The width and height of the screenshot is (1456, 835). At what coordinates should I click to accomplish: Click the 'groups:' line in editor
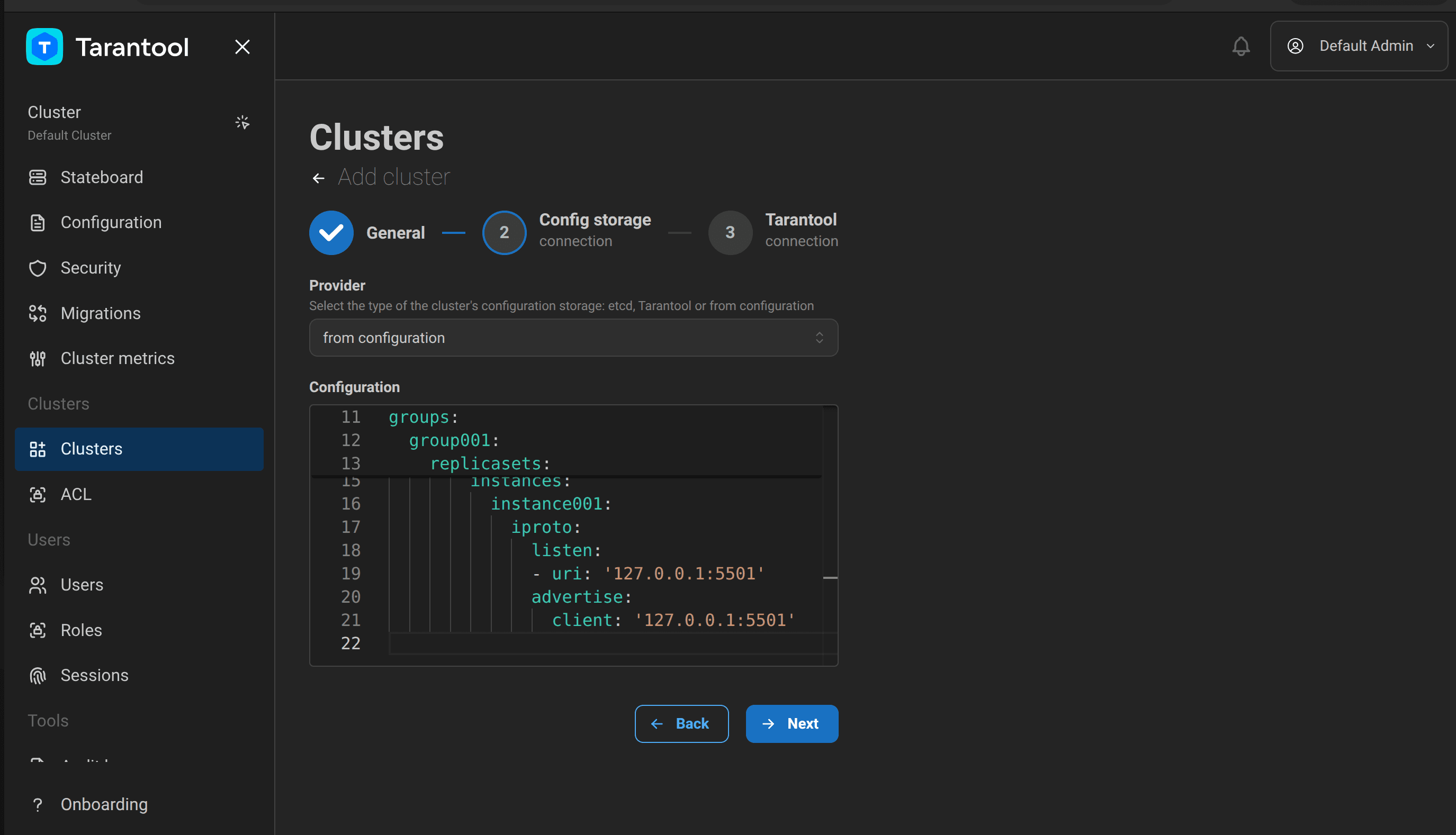[x=424, y=417]
